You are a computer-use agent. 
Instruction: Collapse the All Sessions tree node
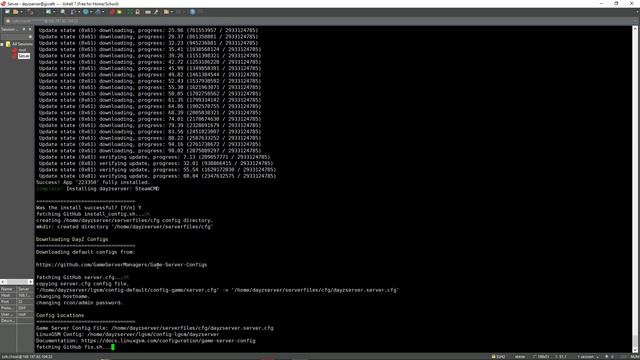coord(2,44)
